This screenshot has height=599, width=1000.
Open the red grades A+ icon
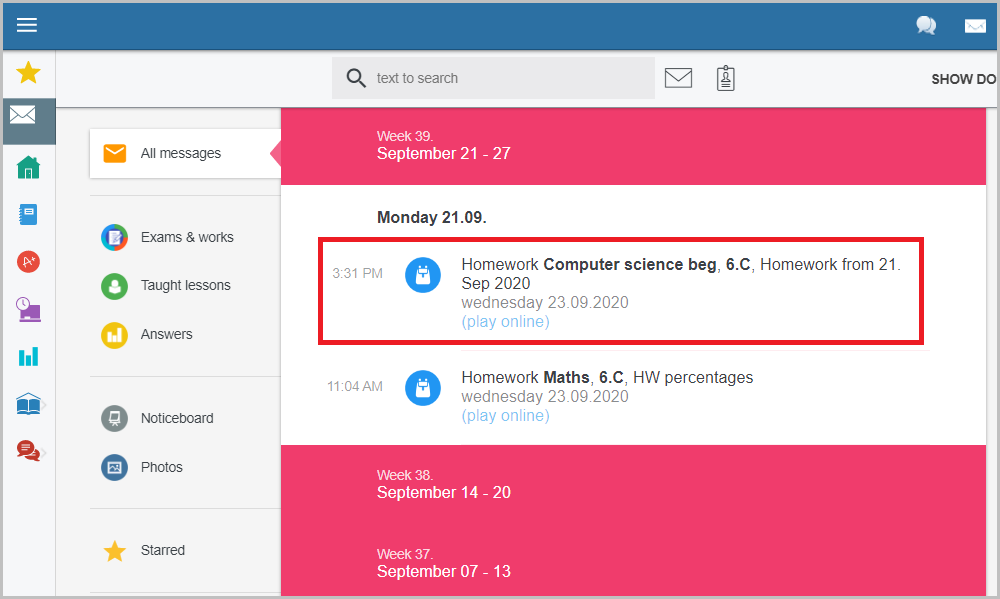coord(28,262)
